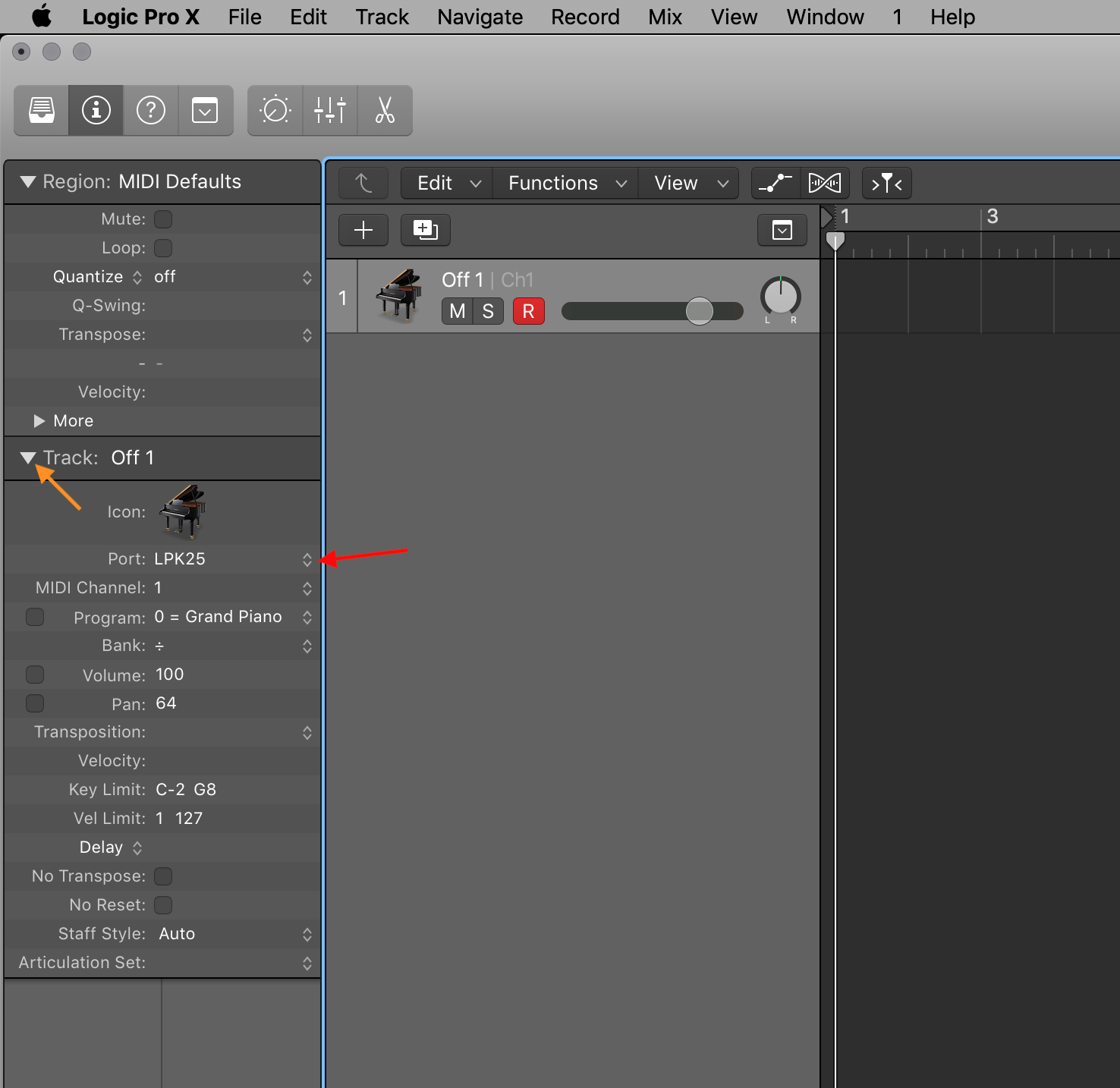The image size is (1120, 1088).
Task: Click the Duplicate Track button
Action: pyautogui.click(x=426, y=230)
